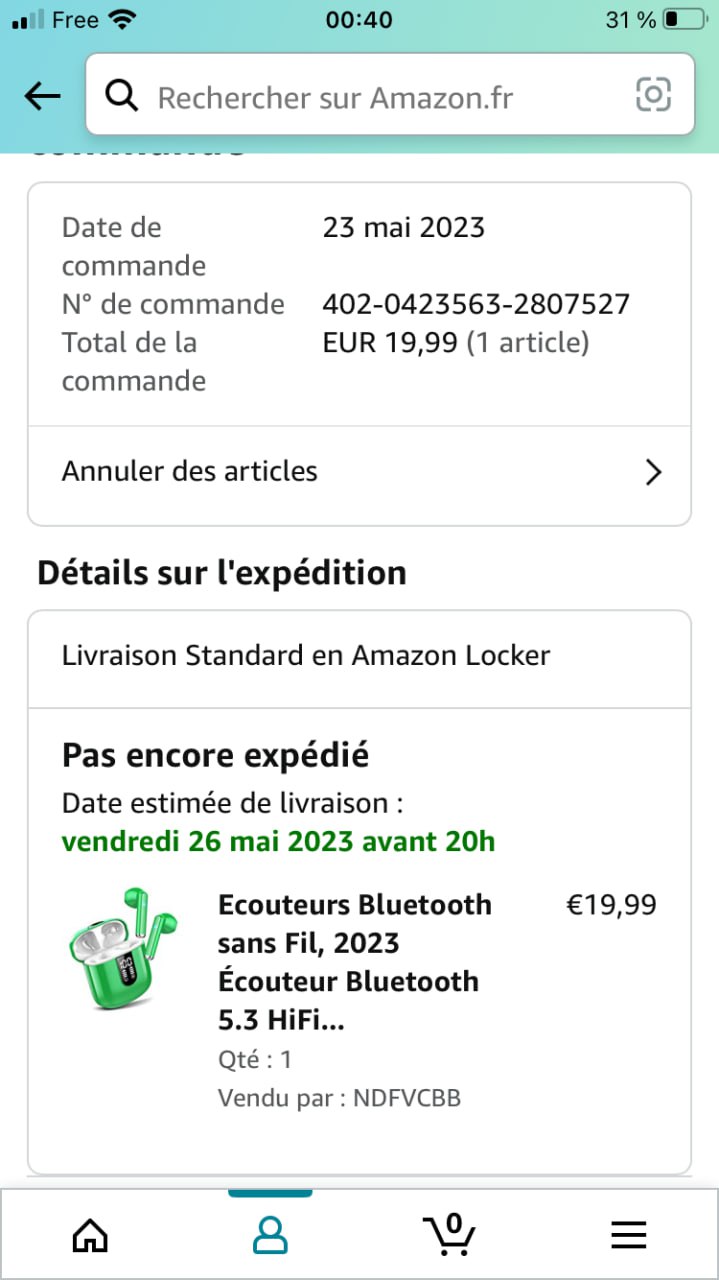Tap the status bar clock
Image resolution: width=719 pixels, height=1280 pixels.
(x=359, y=20)
